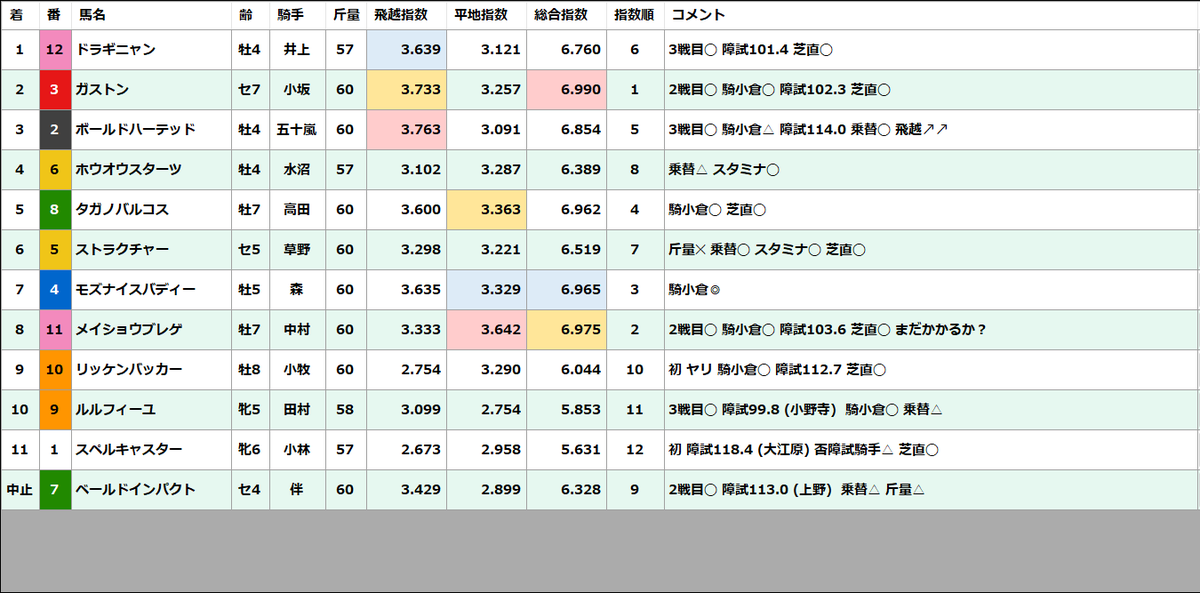Select horse name ルルフィーユ
1200x593 pixels.
[x=116, y=410]
